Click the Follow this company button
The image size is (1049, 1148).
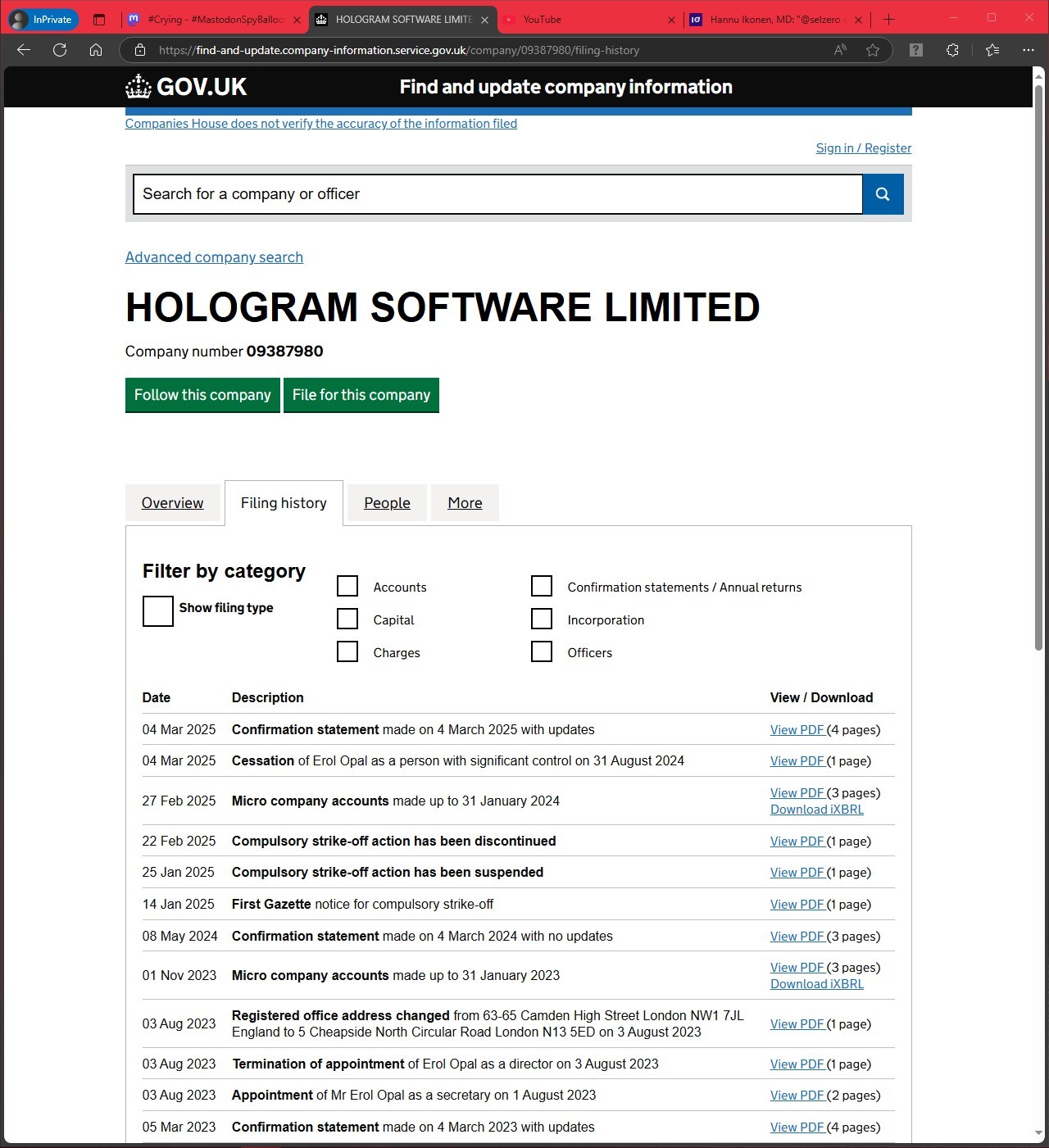click(x=202, y=395)
